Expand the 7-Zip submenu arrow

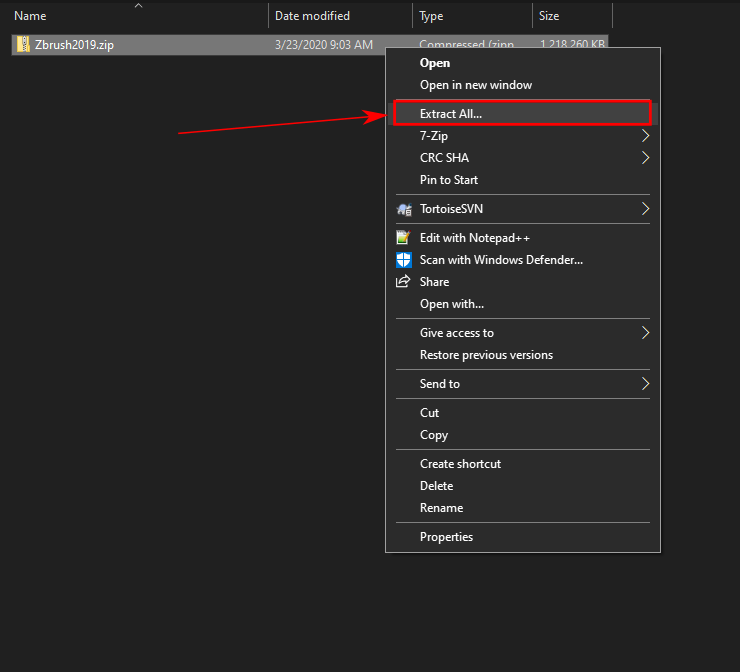(645, 136)
